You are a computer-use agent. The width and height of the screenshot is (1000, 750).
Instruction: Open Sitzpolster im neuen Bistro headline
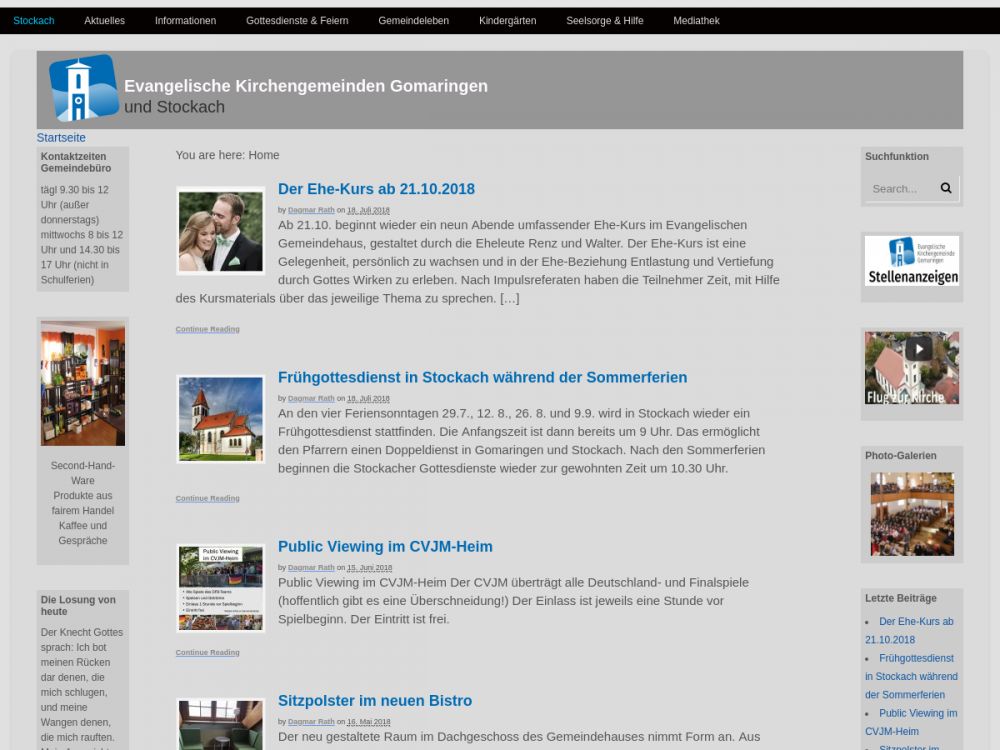(374, 701)
